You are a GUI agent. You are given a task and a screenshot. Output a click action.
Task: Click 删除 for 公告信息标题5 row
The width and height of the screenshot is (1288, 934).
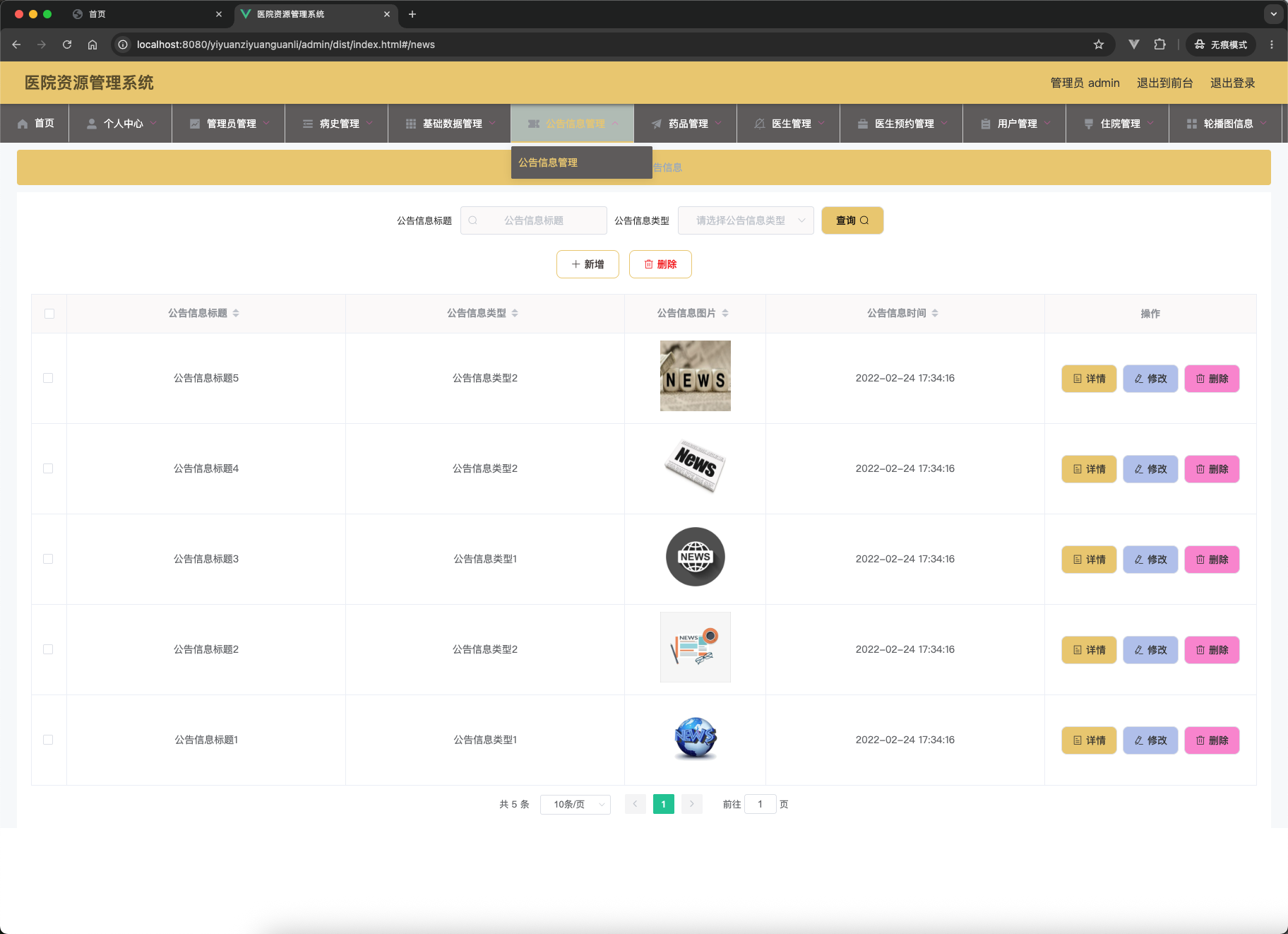tap(1212, 379)
